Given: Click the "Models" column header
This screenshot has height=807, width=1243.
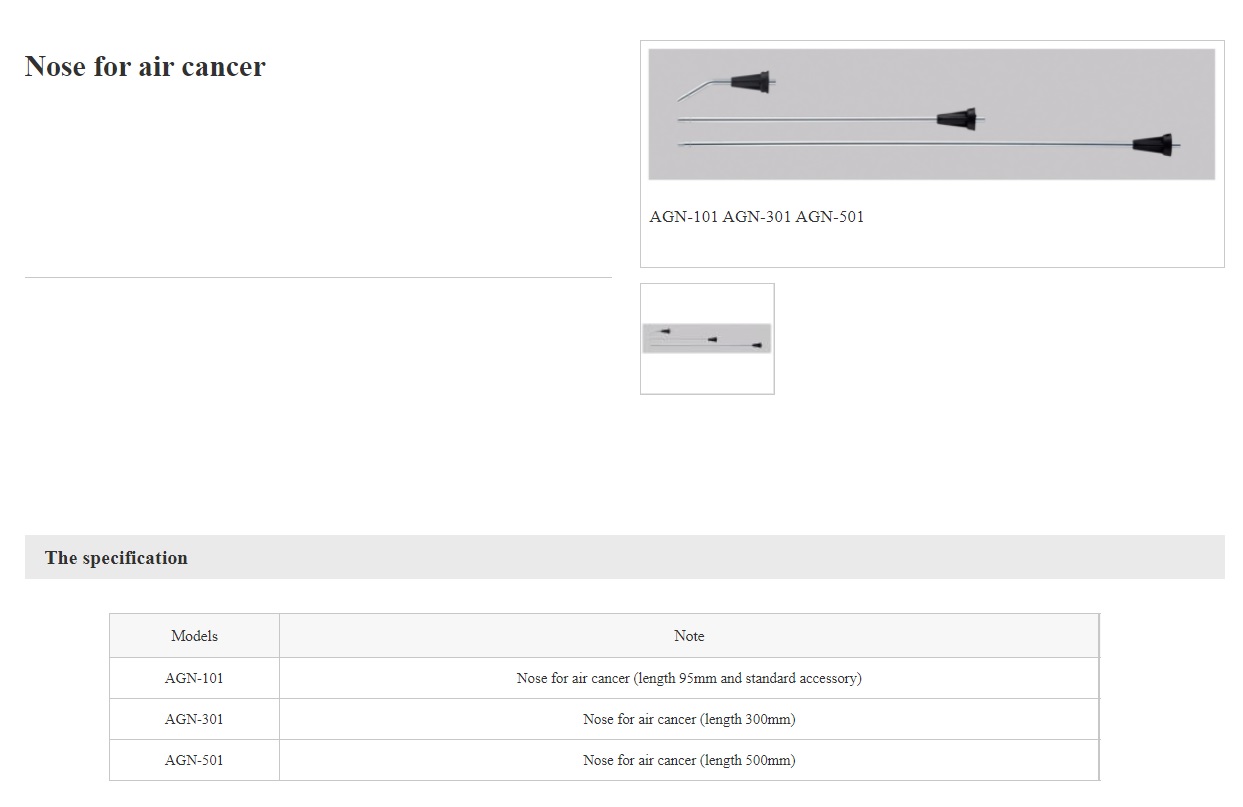Looking at the screenshot, I should coord(194,636).
